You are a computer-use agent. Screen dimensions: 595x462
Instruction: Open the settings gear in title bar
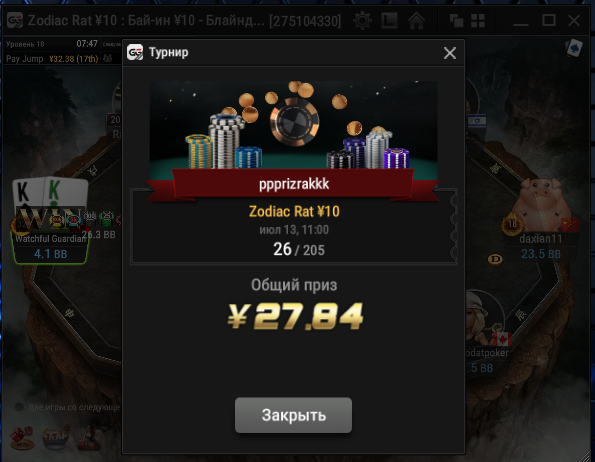362,20
